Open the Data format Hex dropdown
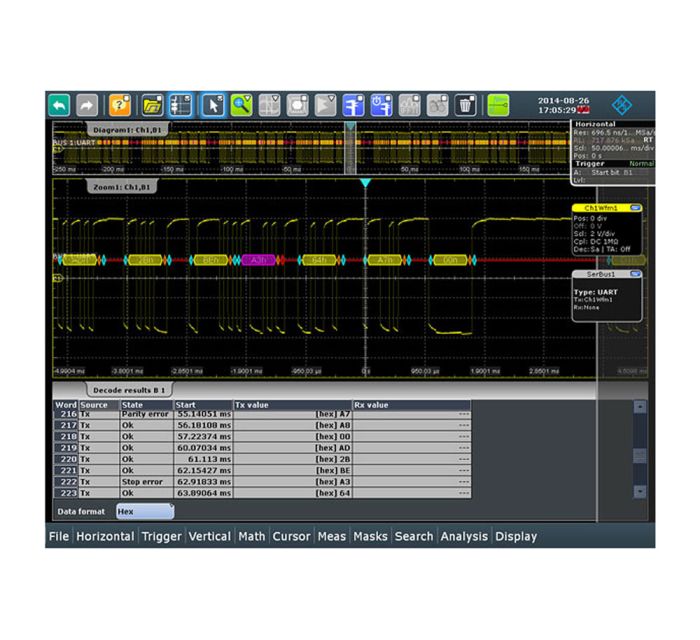The image size is (700, 640). pos(145,511)
